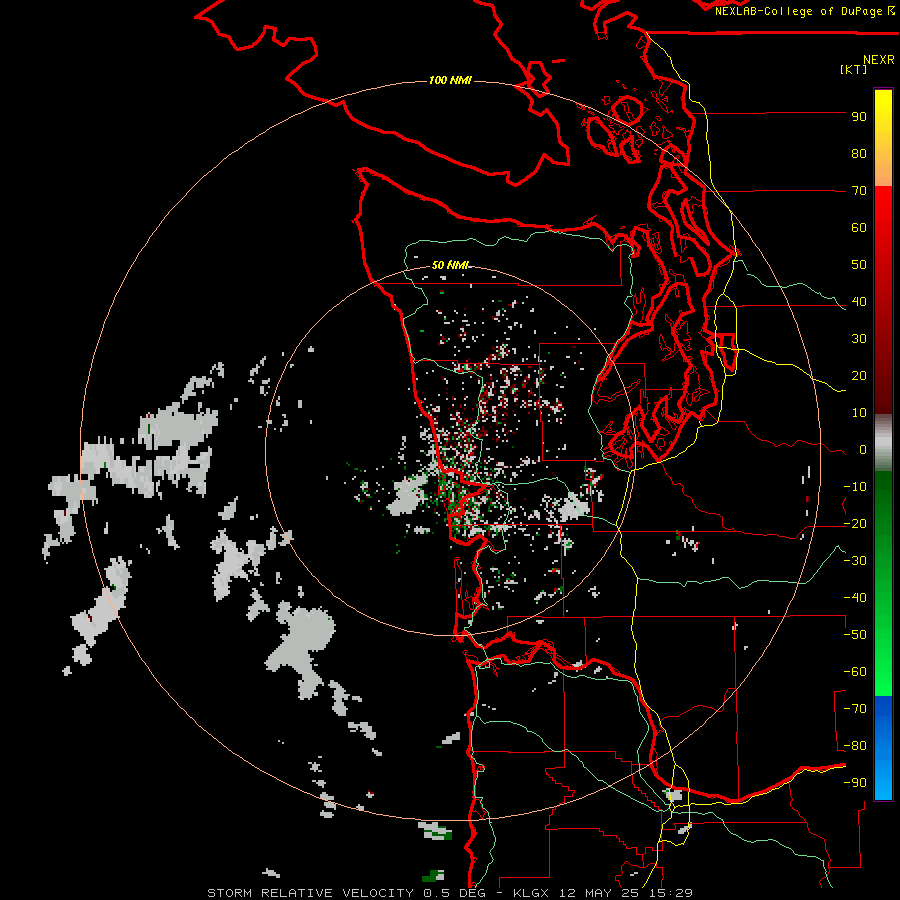Click the 90 value on the velocity scale
This screenshot has height=900, width=900.
859,117
